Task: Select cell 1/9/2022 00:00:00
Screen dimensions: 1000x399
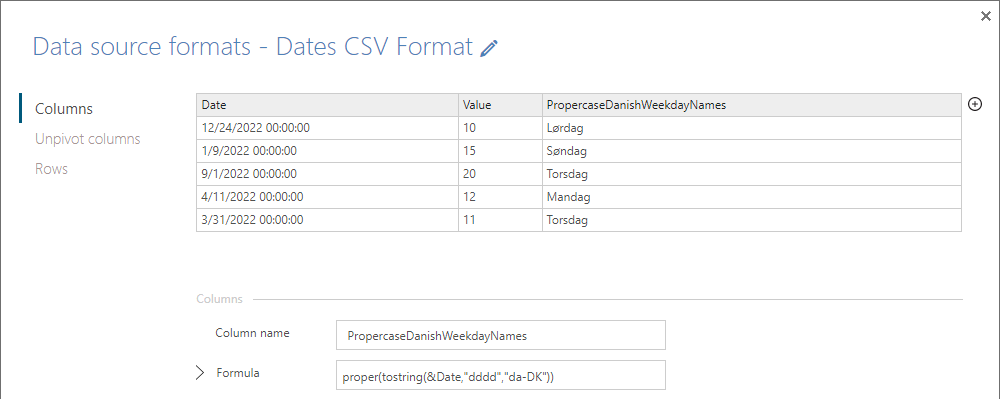Action: (x=327, y=151)
